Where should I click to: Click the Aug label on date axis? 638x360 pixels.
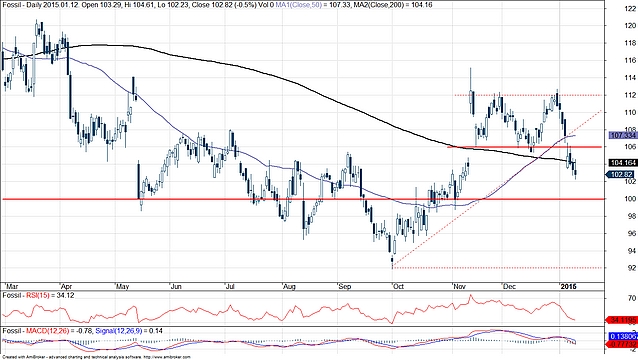coord(288,286)
